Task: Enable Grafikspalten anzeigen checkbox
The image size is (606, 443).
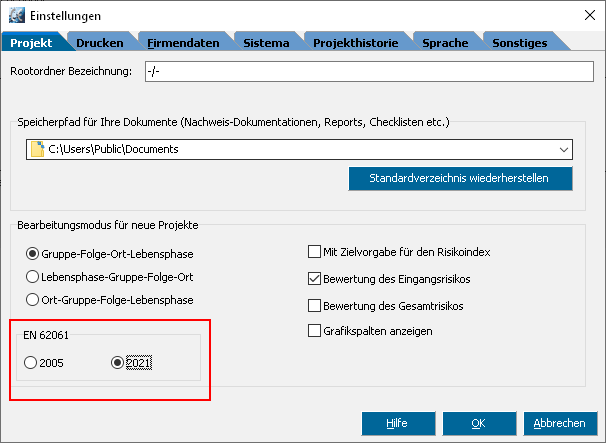Action: pos(315,331)
